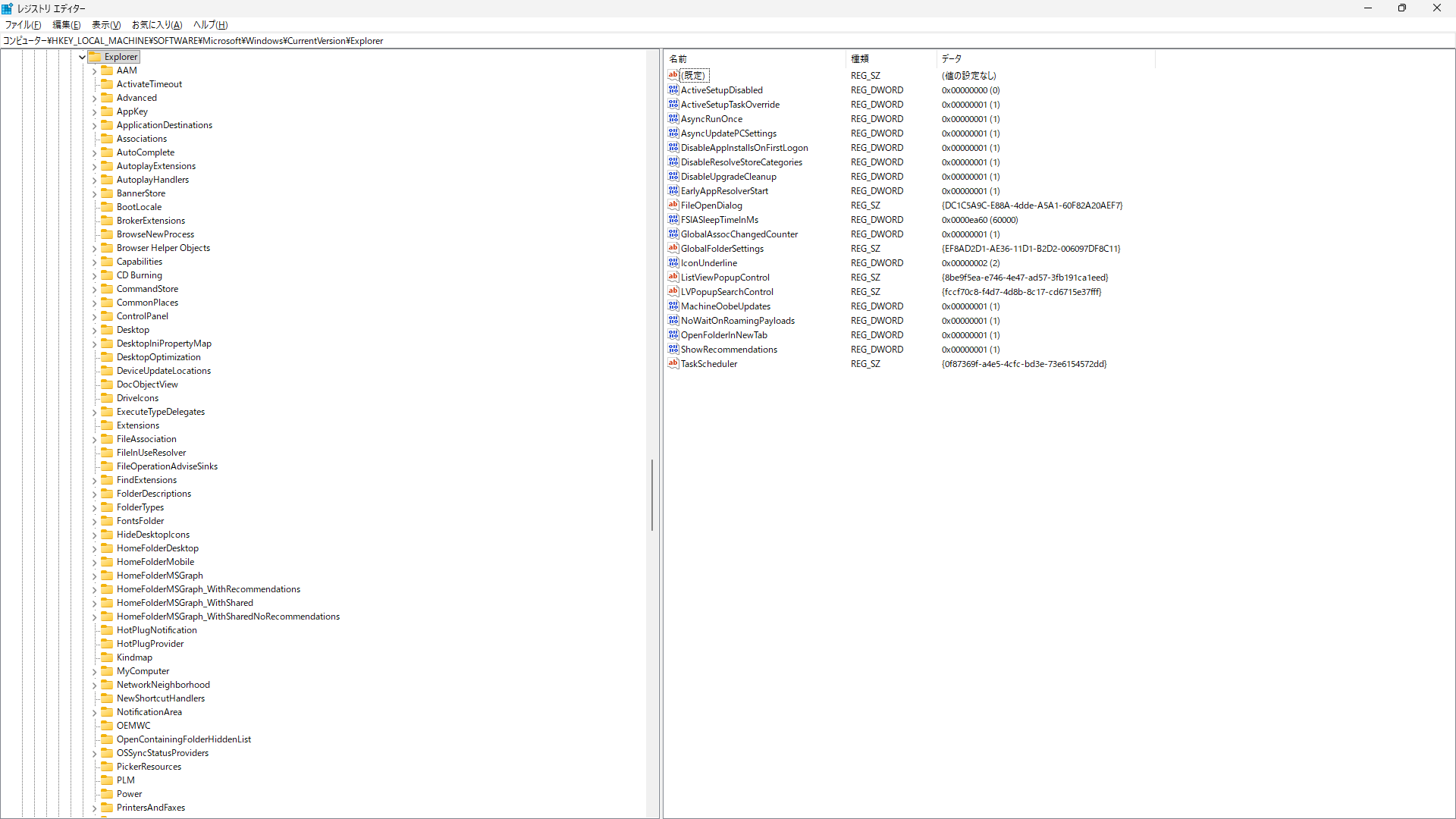Click the string icon beside FileOpenDialog
The image size is (1456, 819).
click(673, 205)
